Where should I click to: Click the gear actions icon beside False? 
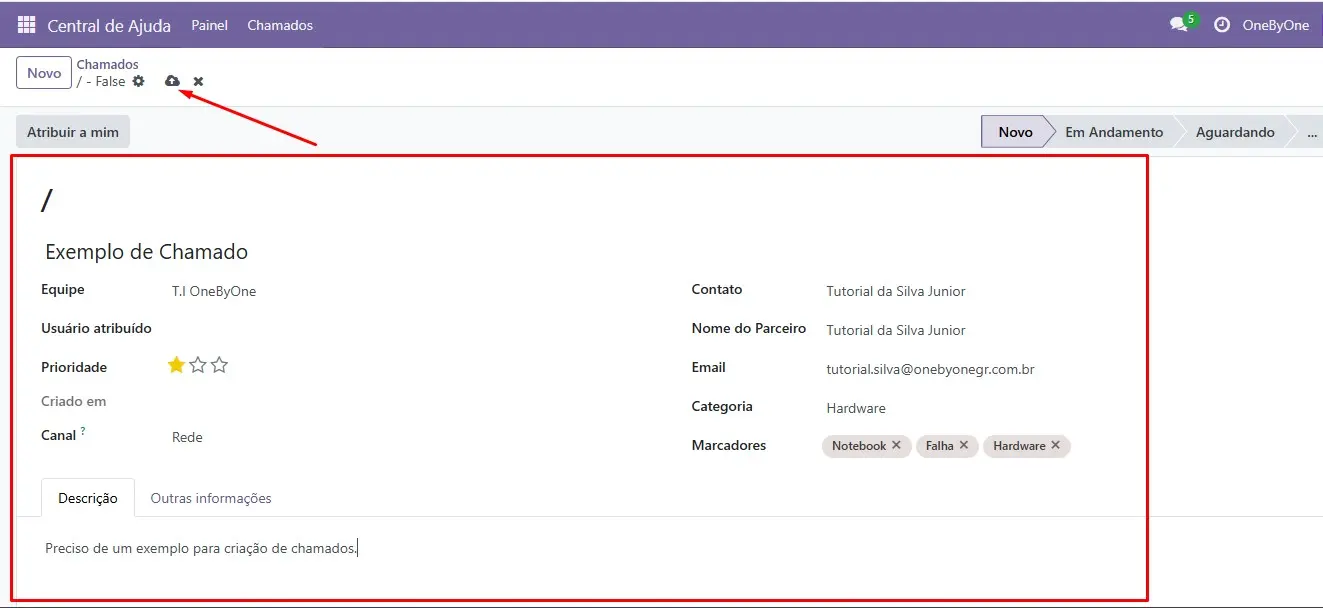[139, 81]
